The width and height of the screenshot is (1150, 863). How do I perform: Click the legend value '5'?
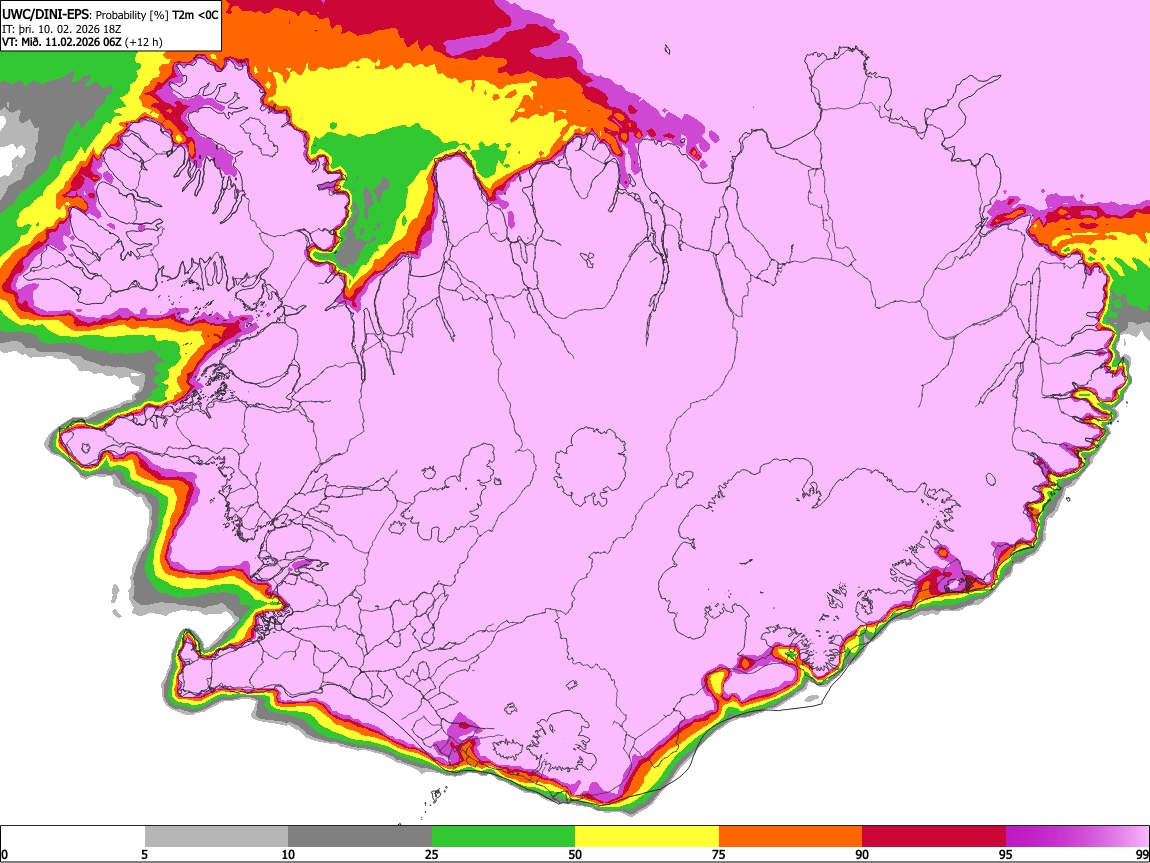click(144, 854)
